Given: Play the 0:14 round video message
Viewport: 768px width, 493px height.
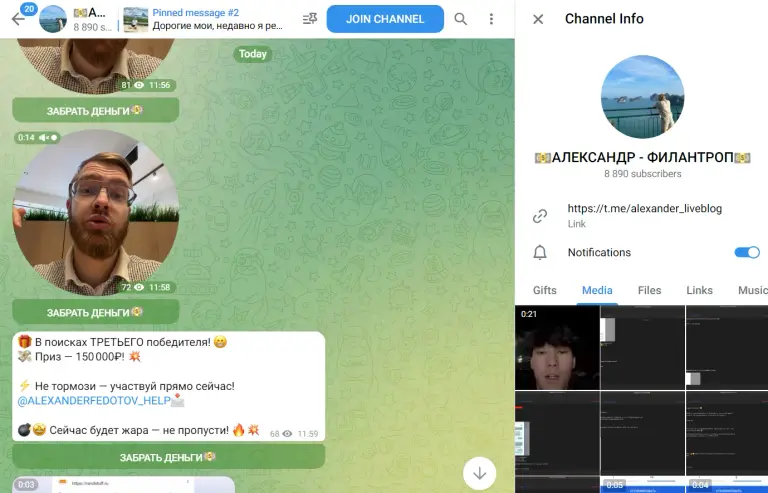Looking at the screenshot, I should point(96,213).
